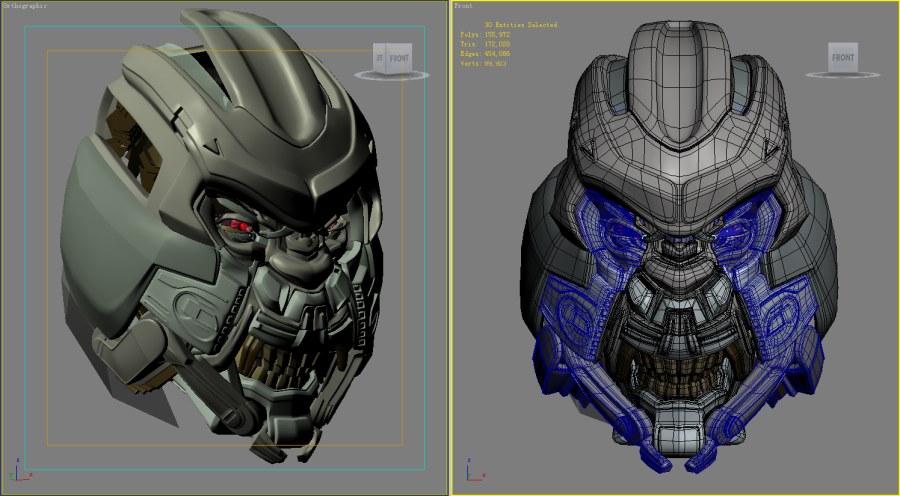Click the left side face of the Orthographic ViewCube

pyautogui.click(x=379, y=57)
